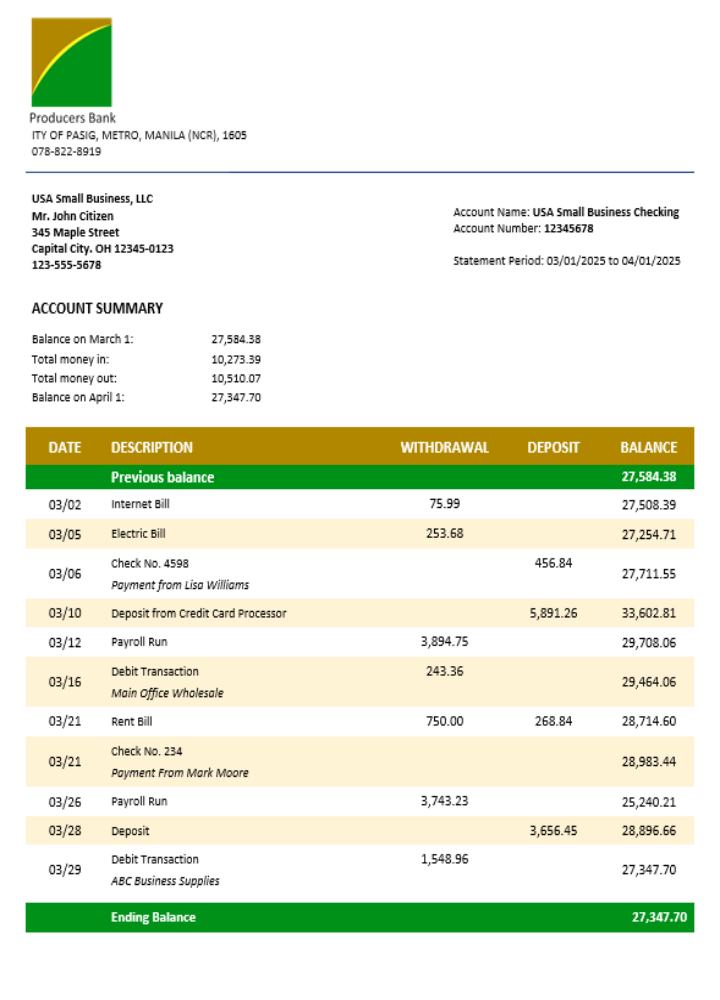Click the Ending Balance label
Viewport: 720px width, 1000px height.
pyautogui.click(x=153, y=918)
